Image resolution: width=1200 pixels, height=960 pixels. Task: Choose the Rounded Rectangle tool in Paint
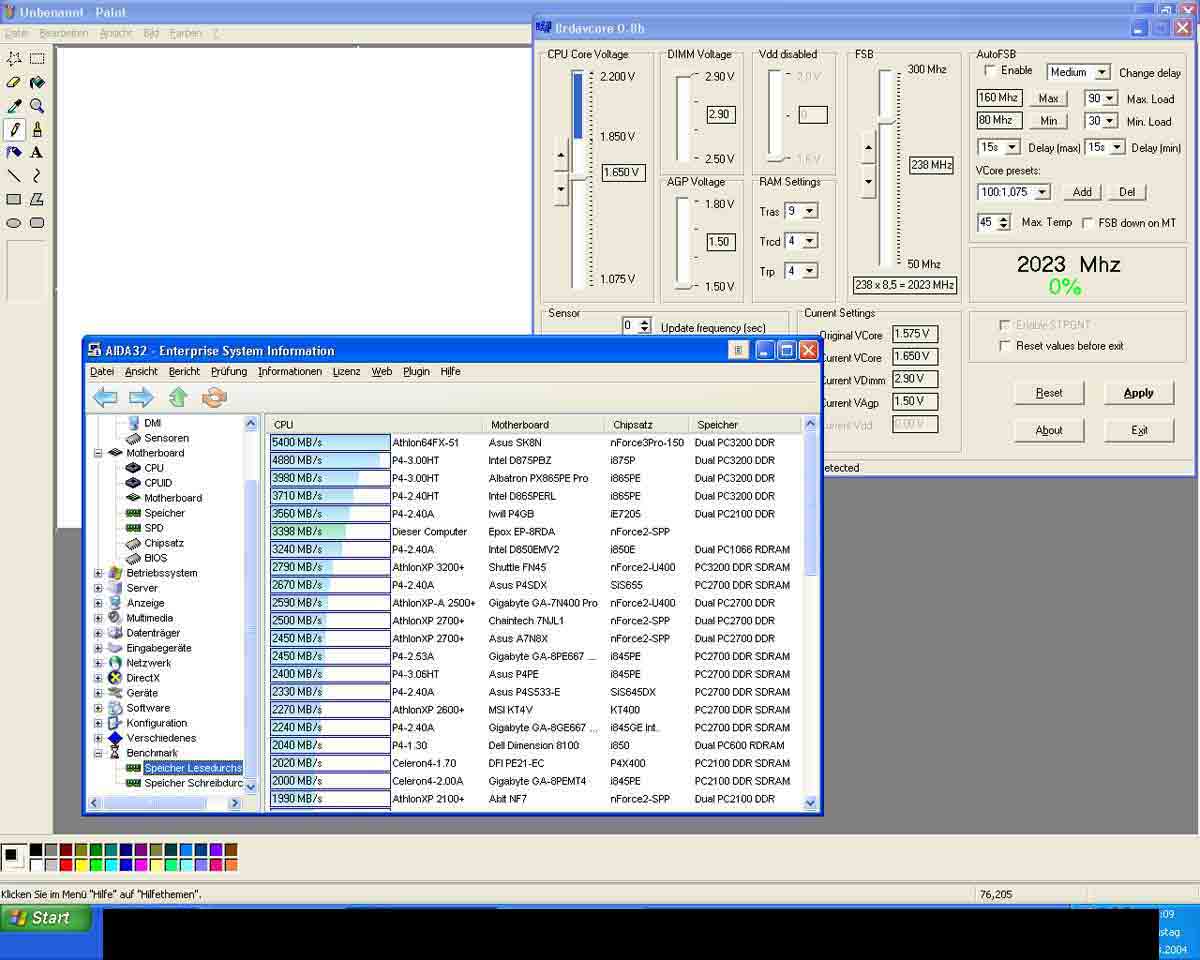(x=37, y=222)
